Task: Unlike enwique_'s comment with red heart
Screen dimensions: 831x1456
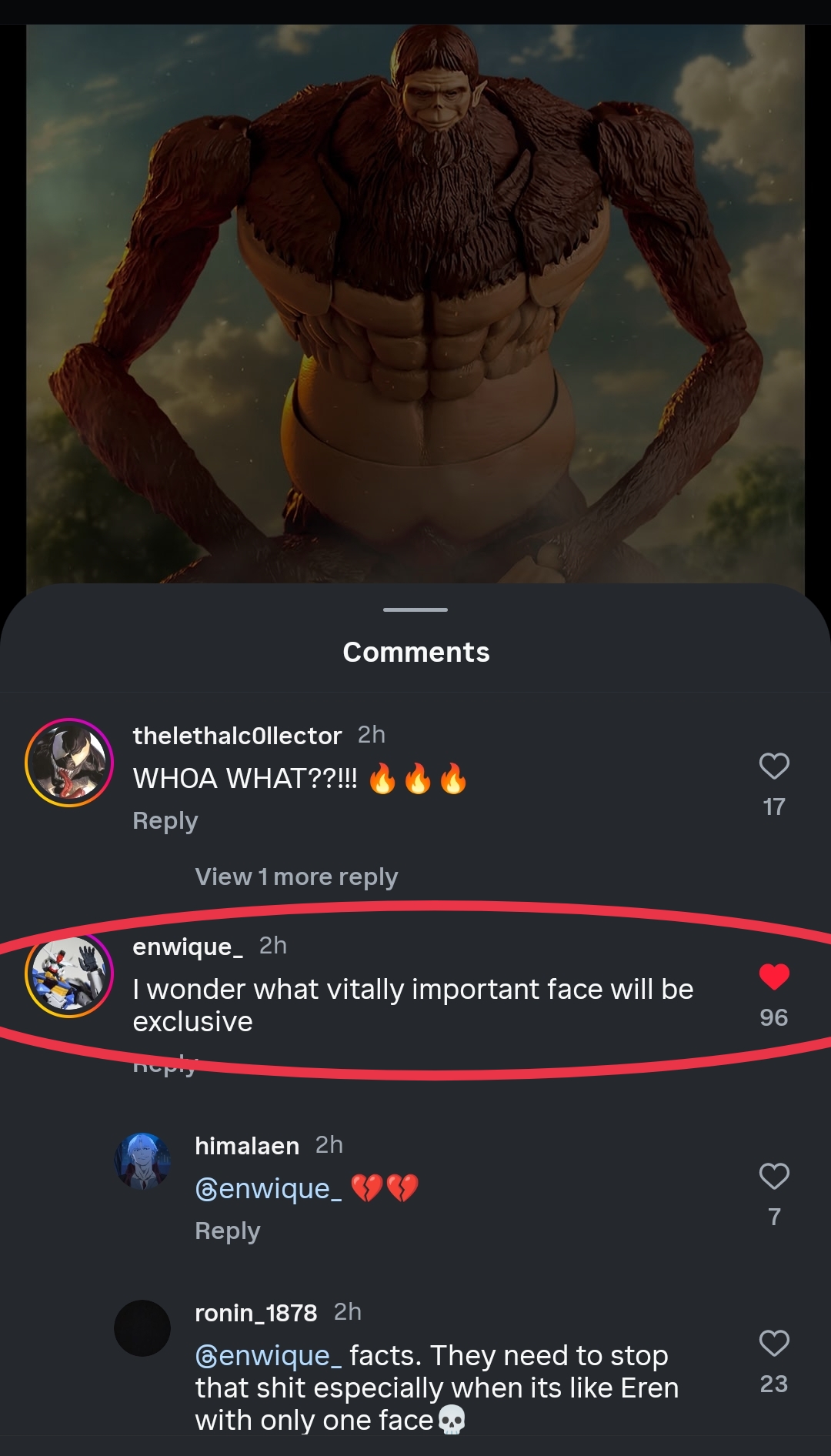Action: click(x=774, y=977)
